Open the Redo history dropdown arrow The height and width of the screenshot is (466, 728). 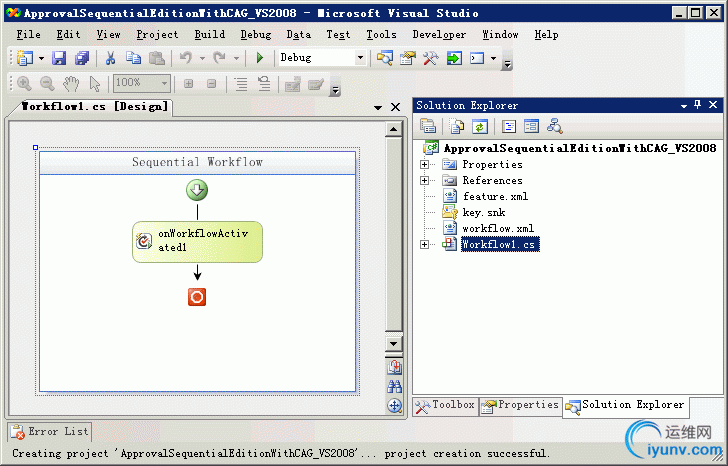[236, 58]
